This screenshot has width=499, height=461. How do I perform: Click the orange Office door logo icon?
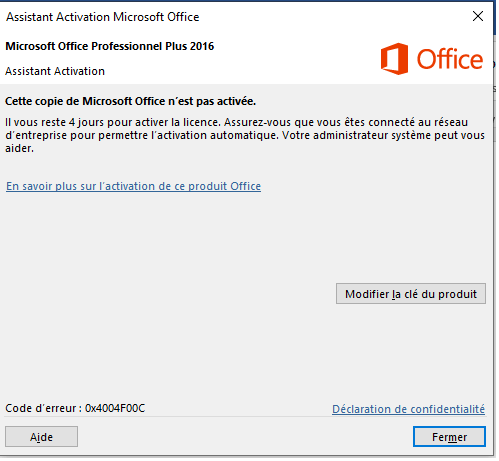pos(394,59)
